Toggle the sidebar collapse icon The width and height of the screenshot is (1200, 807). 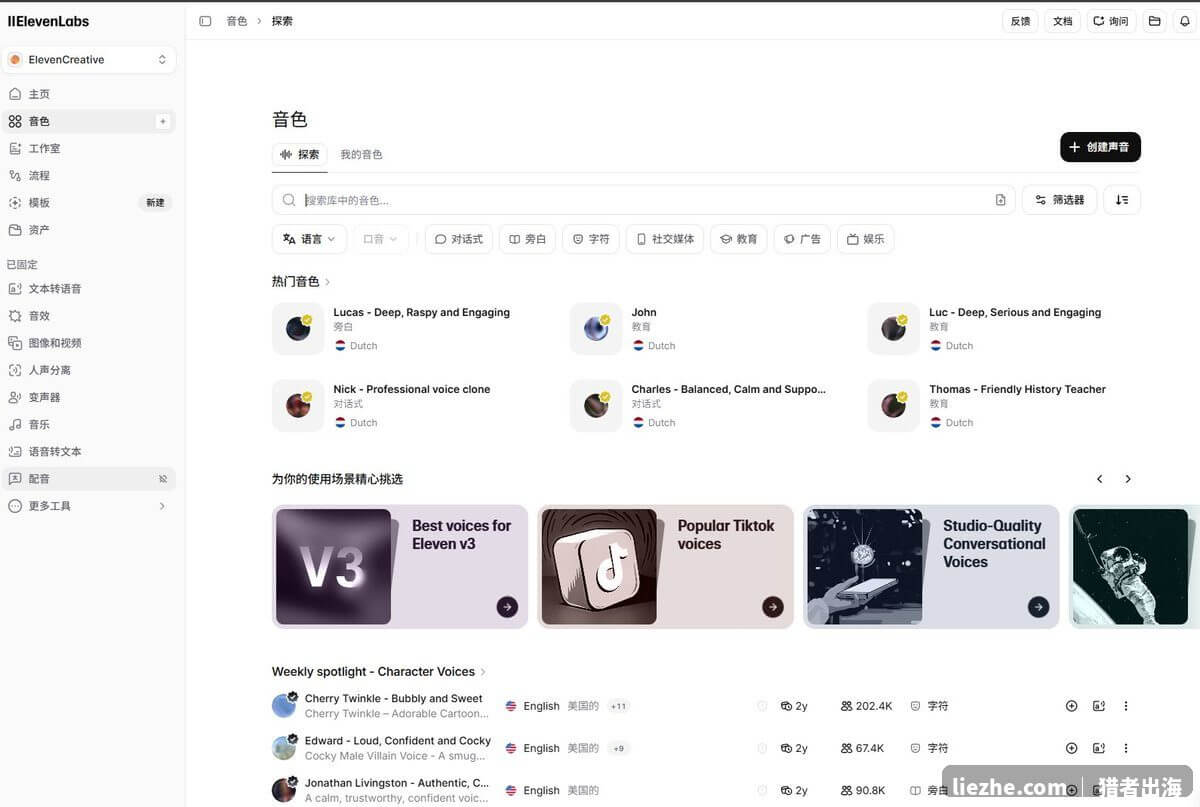click(x=205, y=21)
